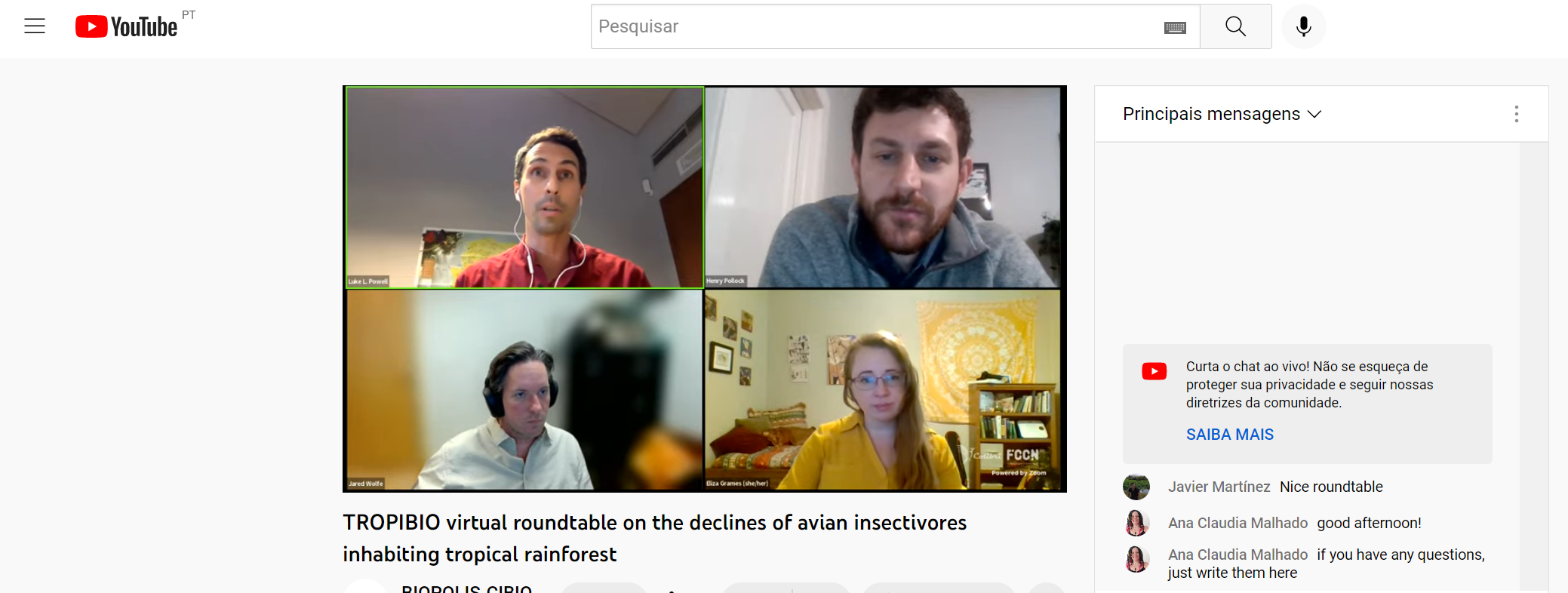The height and width of the screenshot is (593, 1568).
Task: Click the TROPIBIO video title
Action: pyautogui.click(x=654, y=538)
